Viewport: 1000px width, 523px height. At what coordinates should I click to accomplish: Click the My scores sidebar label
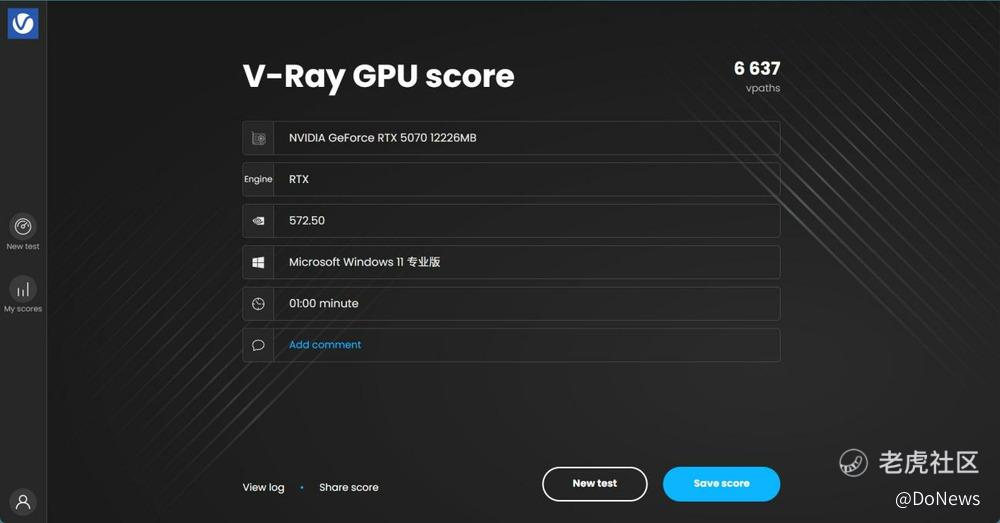(23, 309)
